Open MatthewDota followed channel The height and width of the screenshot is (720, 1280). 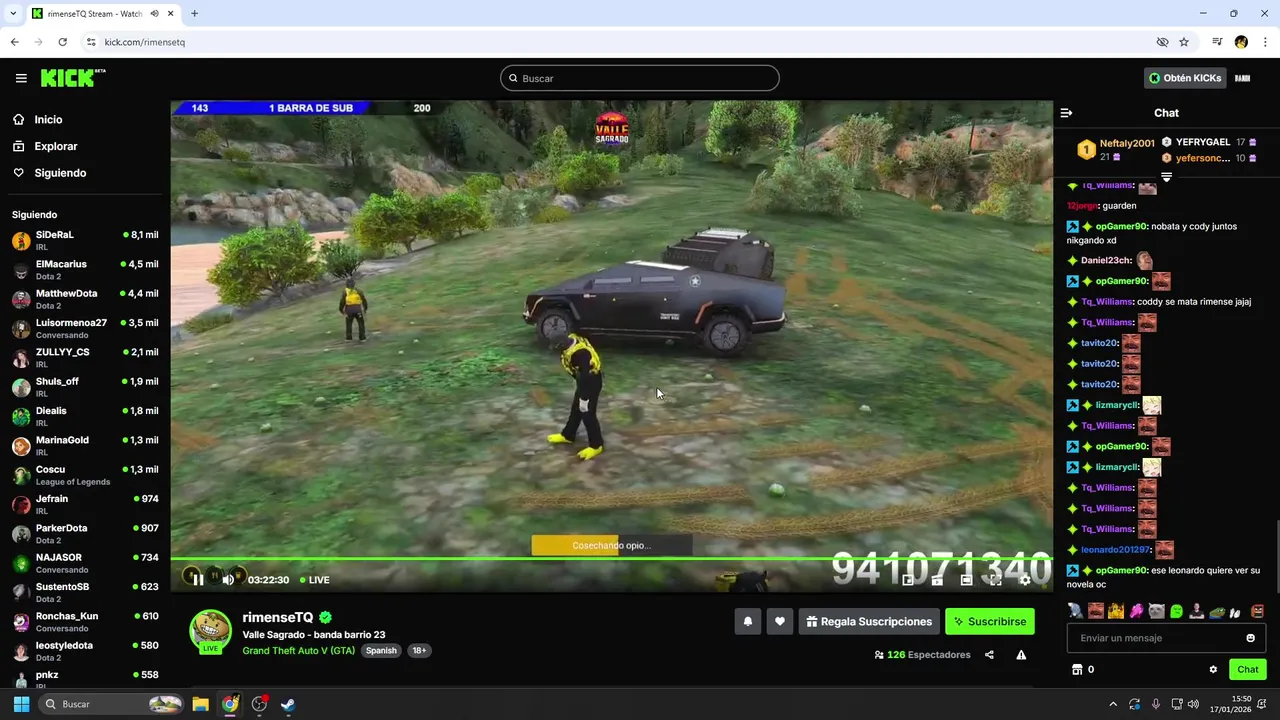click(85, 299)
